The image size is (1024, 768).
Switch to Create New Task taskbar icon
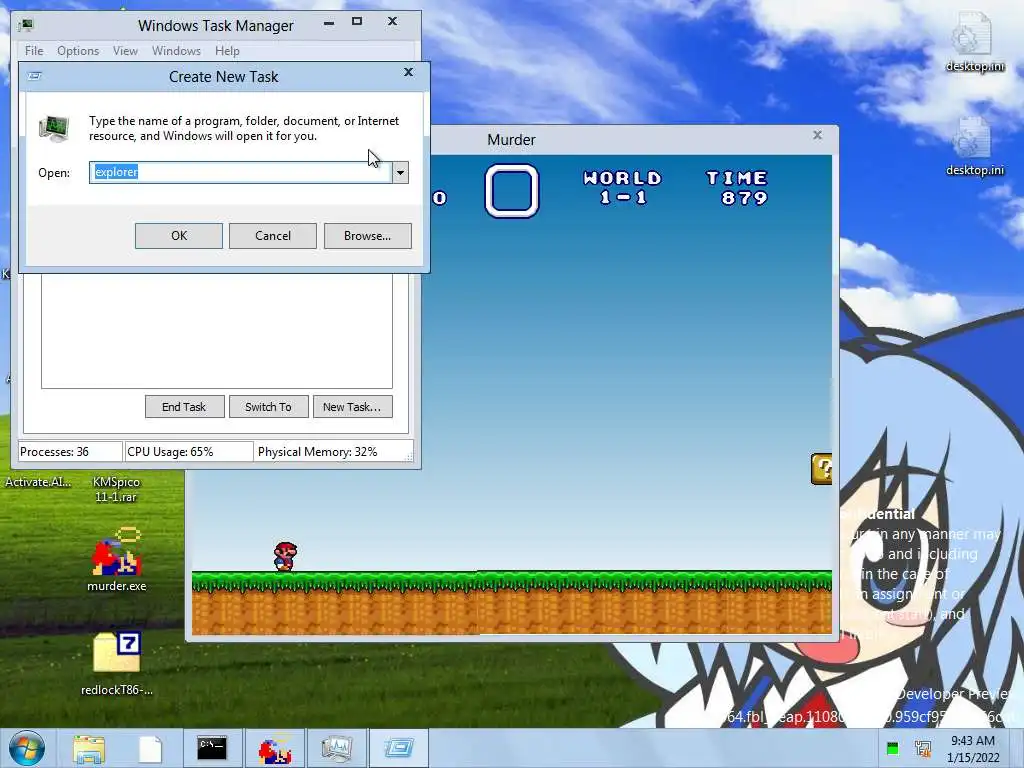398,749
